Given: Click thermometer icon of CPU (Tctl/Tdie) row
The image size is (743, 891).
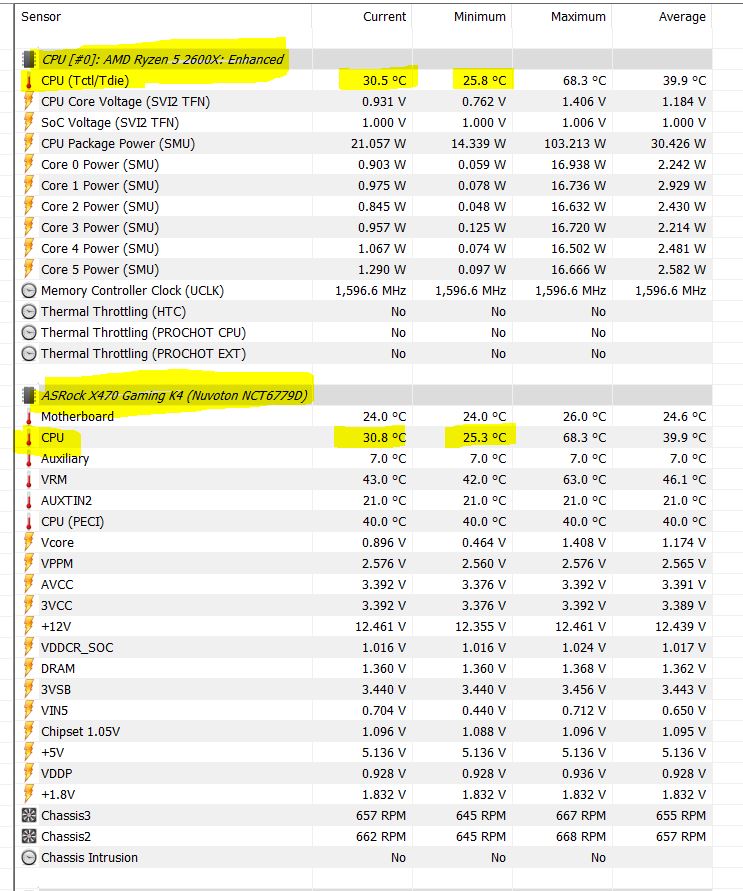Looking at the screenshot, I should [28, 81].
